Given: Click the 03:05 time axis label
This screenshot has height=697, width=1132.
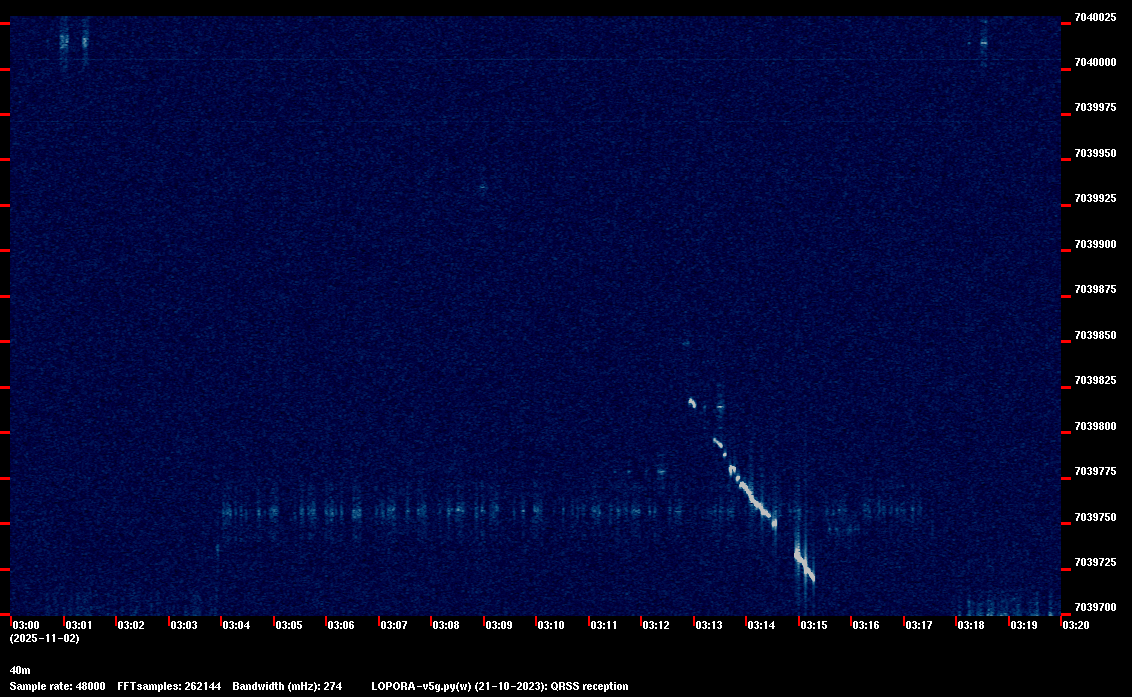Looking at the screenshot, I should 289,625.
